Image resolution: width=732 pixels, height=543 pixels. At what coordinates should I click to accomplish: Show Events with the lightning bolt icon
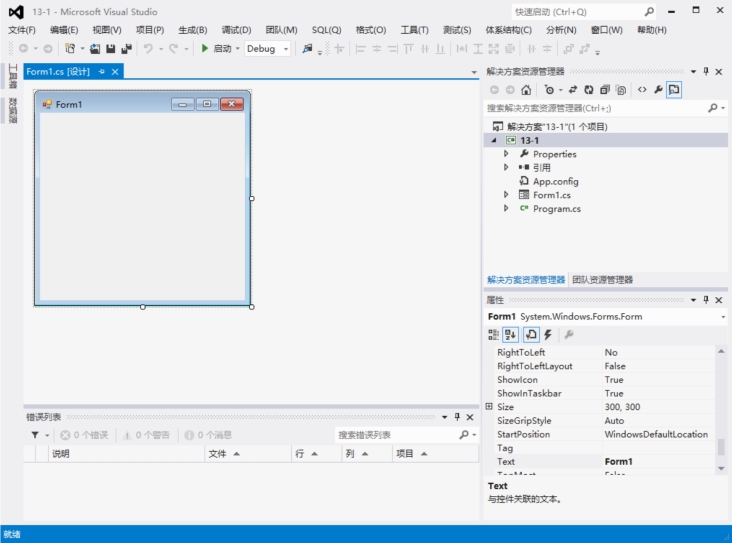click(547, 335)
